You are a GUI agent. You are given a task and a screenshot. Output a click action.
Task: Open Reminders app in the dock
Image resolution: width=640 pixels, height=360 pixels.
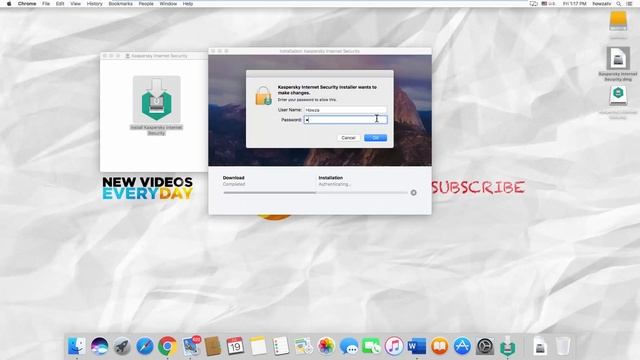pyautogui.click(x=281, y=346)
